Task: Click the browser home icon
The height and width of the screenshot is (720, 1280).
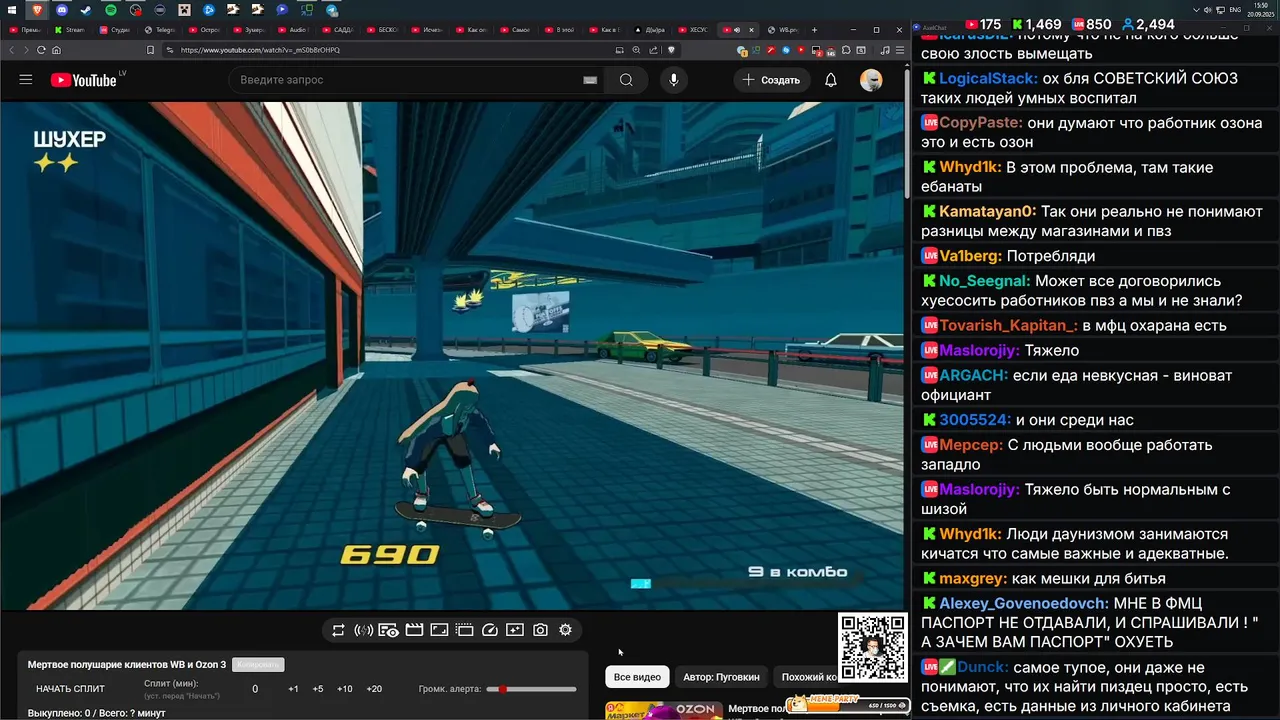Action: (56, 50)
